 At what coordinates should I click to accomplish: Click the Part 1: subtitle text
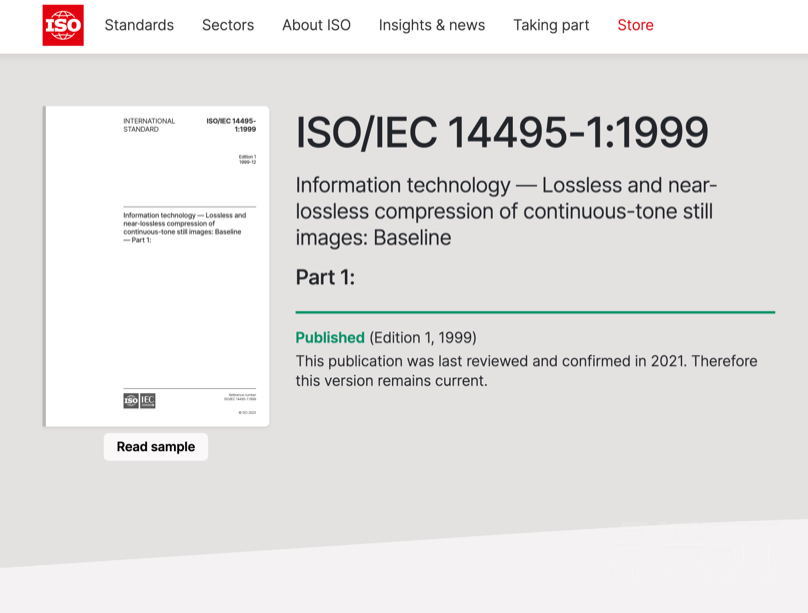tap(325, 277)
